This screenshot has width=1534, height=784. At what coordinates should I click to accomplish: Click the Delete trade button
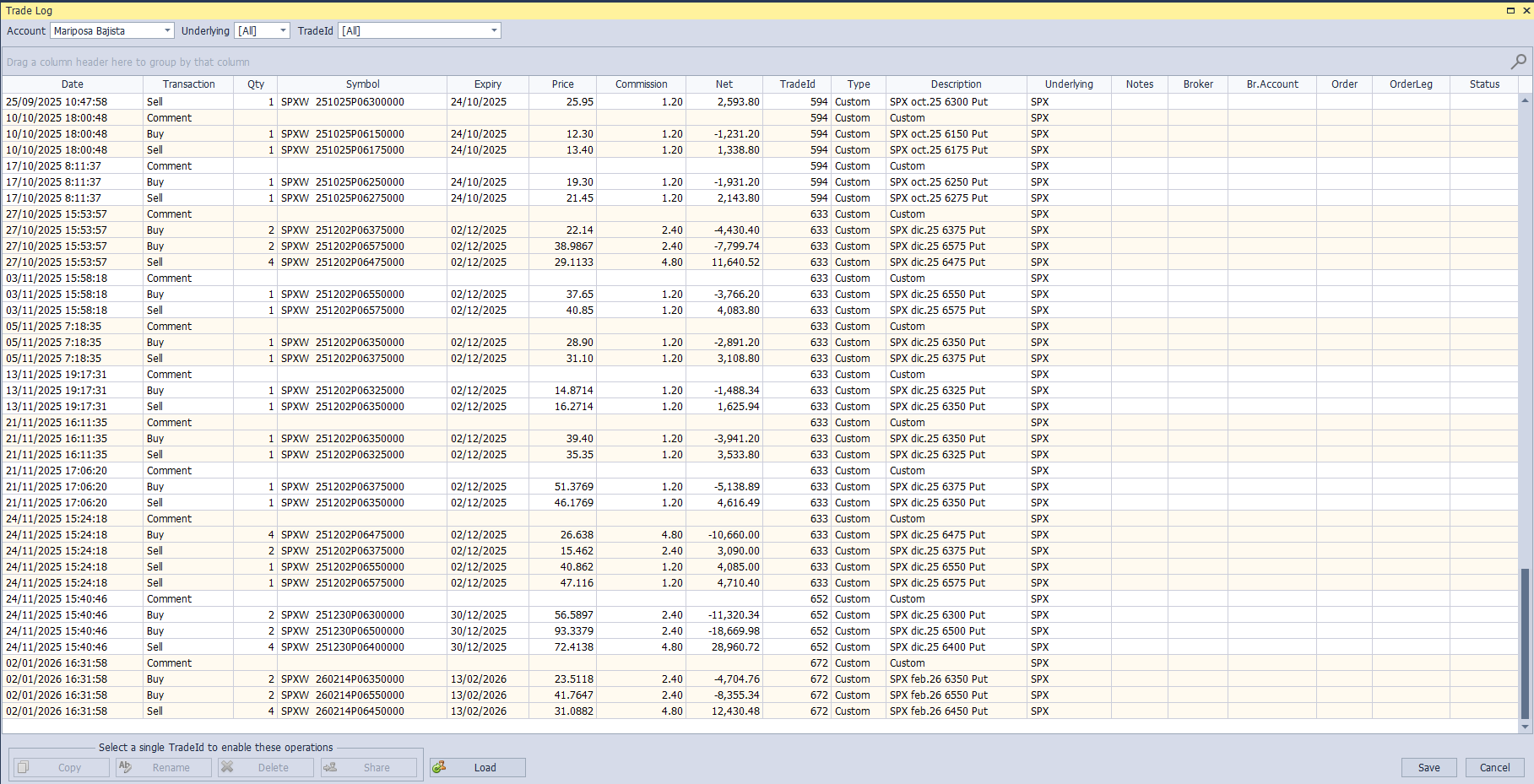pyautogui.click(x=266, y=767)
